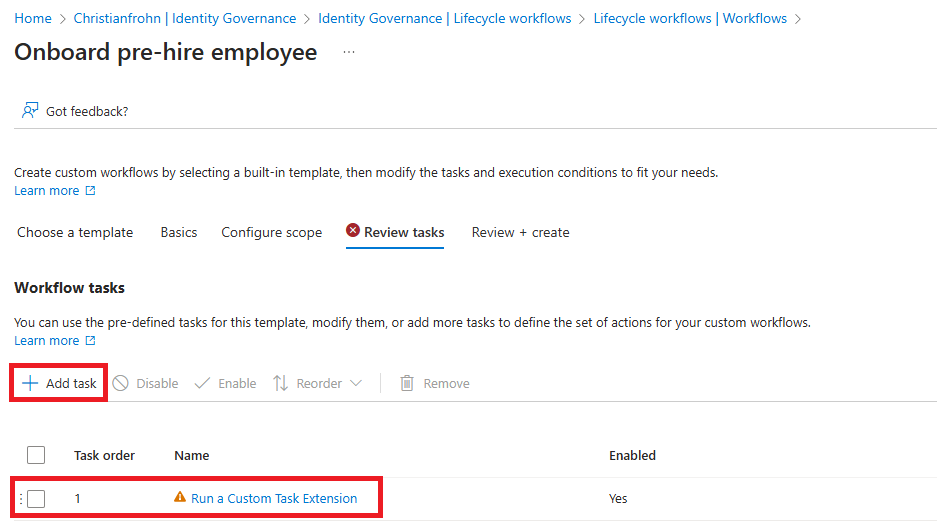Screen dimensions: 937x523
Task: Expand the Reorder dropdown chevron
Action: pos(356,383)
